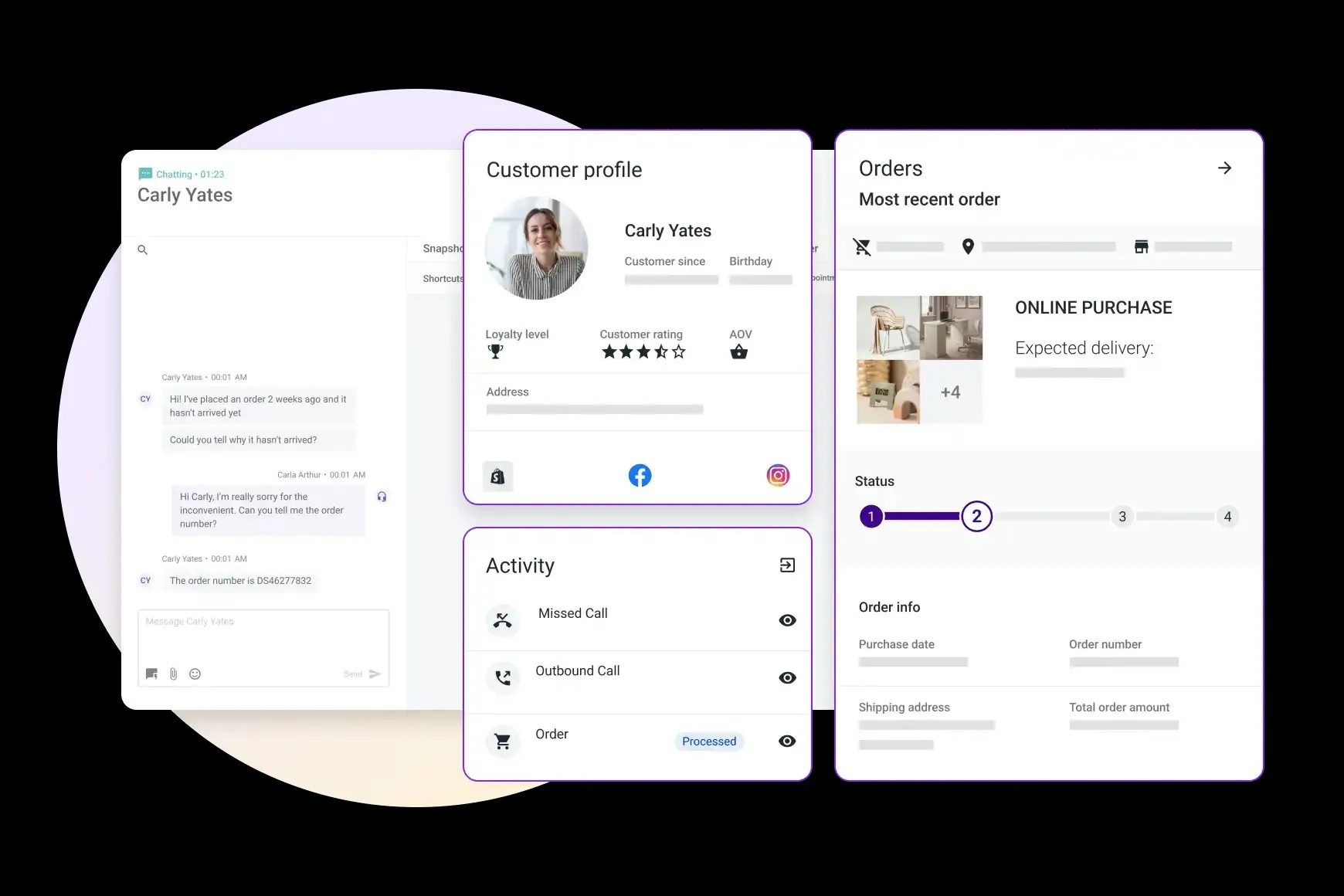1344x896 pixels.
Task: Click the Loyalty level trophy icon
Action: (x=496, y=351)
